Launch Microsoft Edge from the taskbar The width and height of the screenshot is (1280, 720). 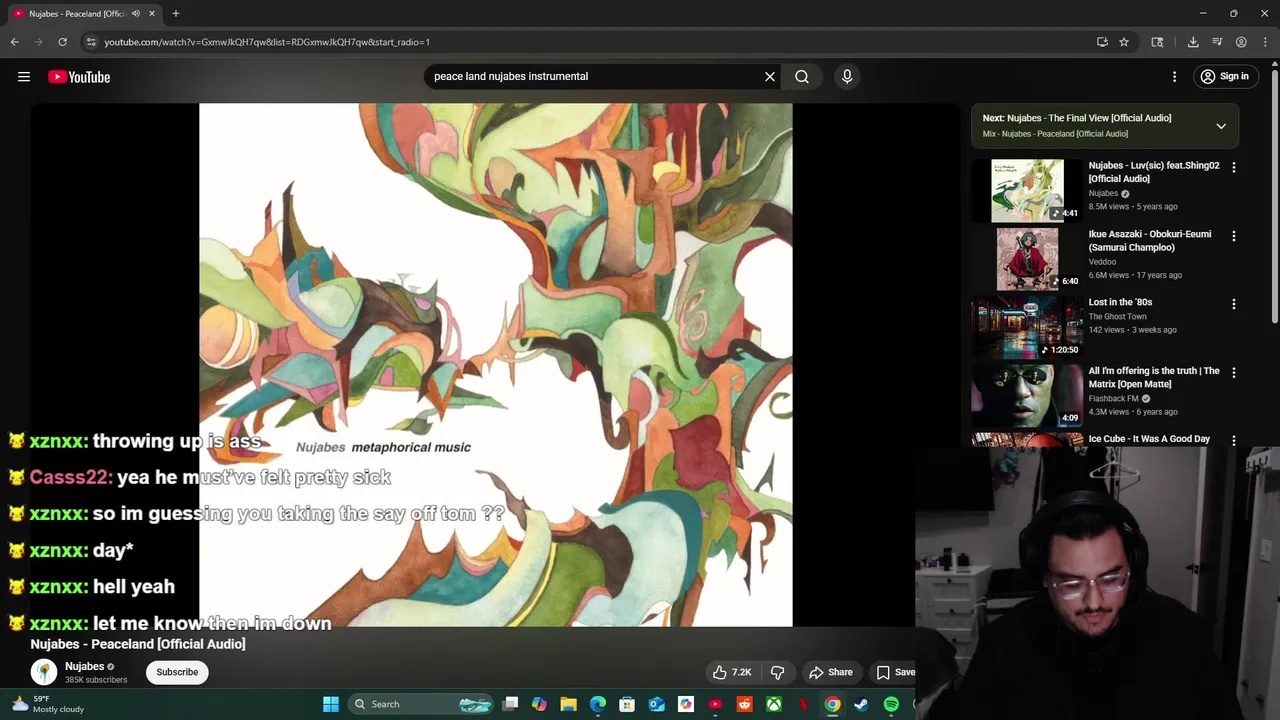(x=598, y=704)
